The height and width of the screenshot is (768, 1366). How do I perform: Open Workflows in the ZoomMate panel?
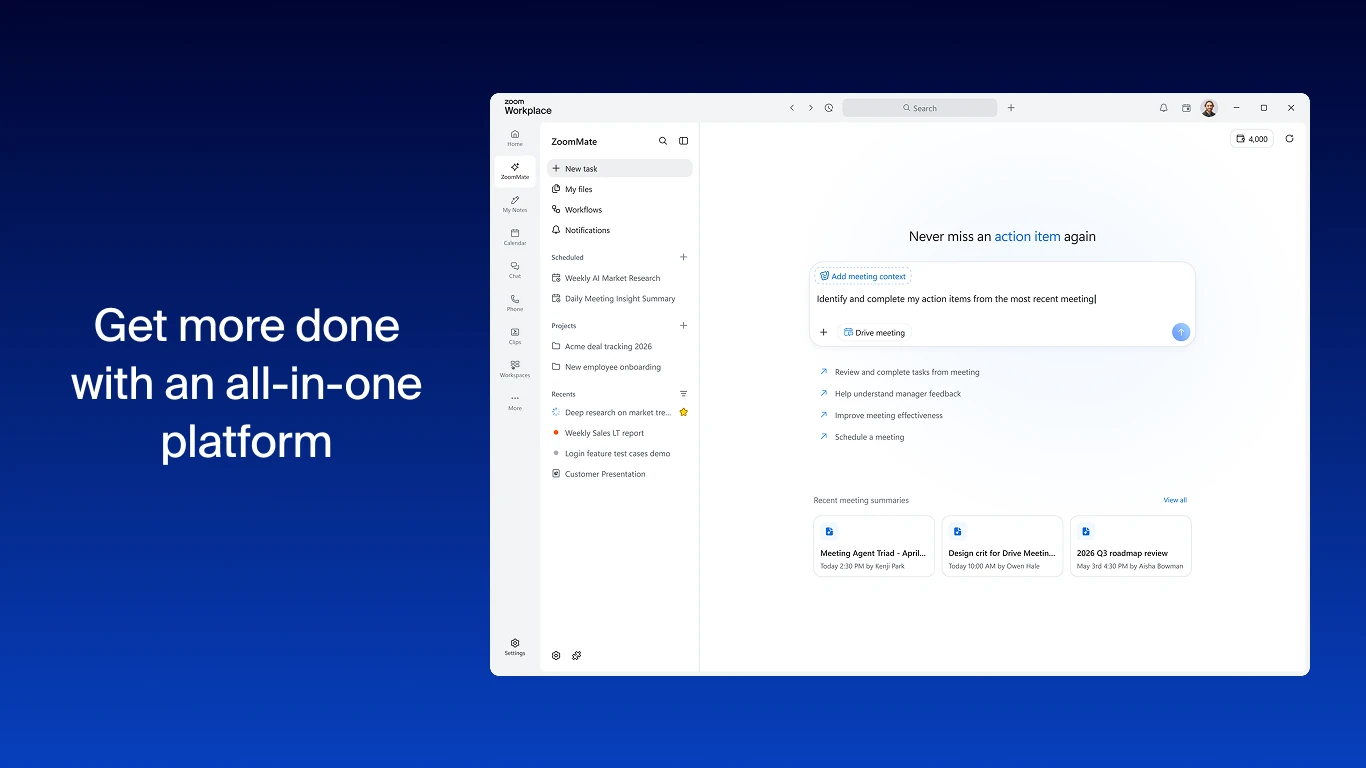620,210
